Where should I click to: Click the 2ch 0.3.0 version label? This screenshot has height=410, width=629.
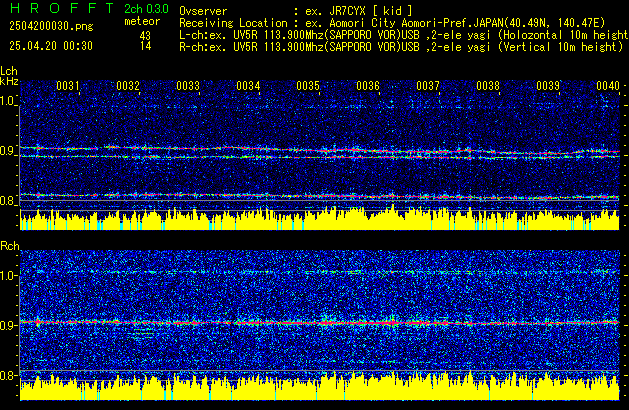point(146,9)
